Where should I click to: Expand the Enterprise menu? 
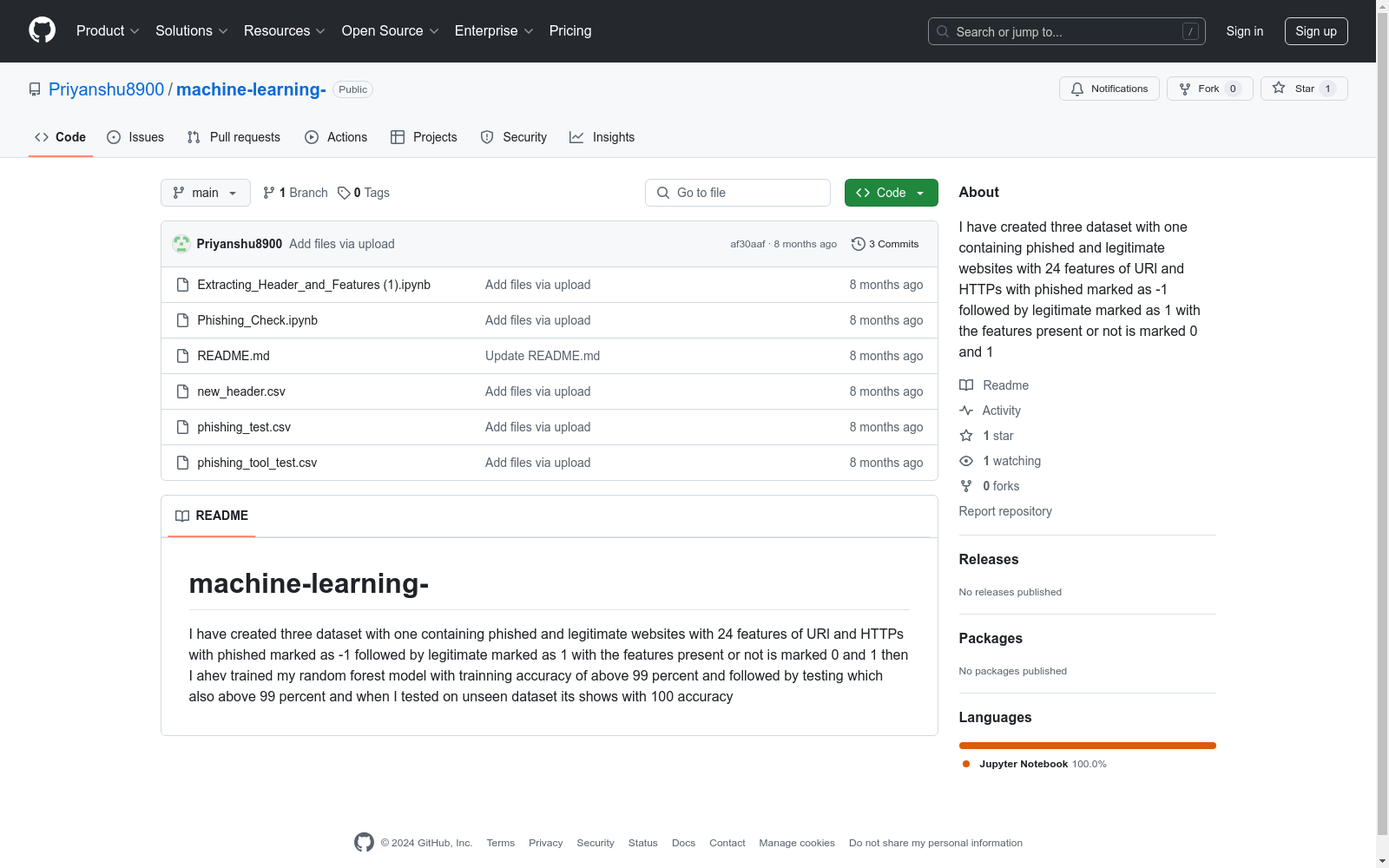(494, 31)
